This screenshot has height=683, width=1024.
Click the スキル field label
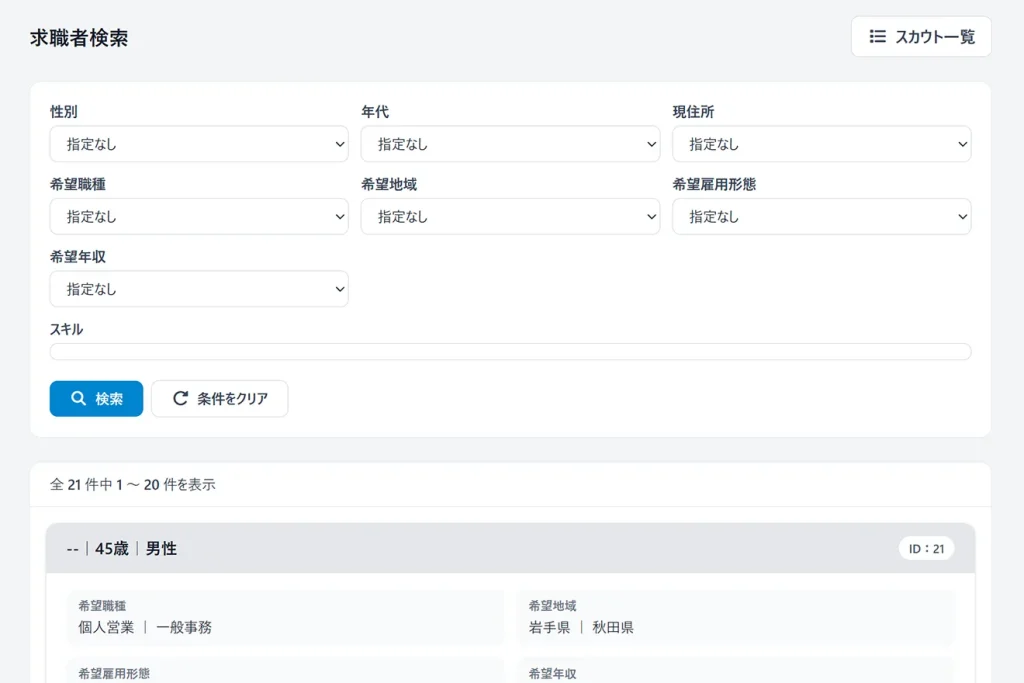pyautogui.click(x=67, y=329)
